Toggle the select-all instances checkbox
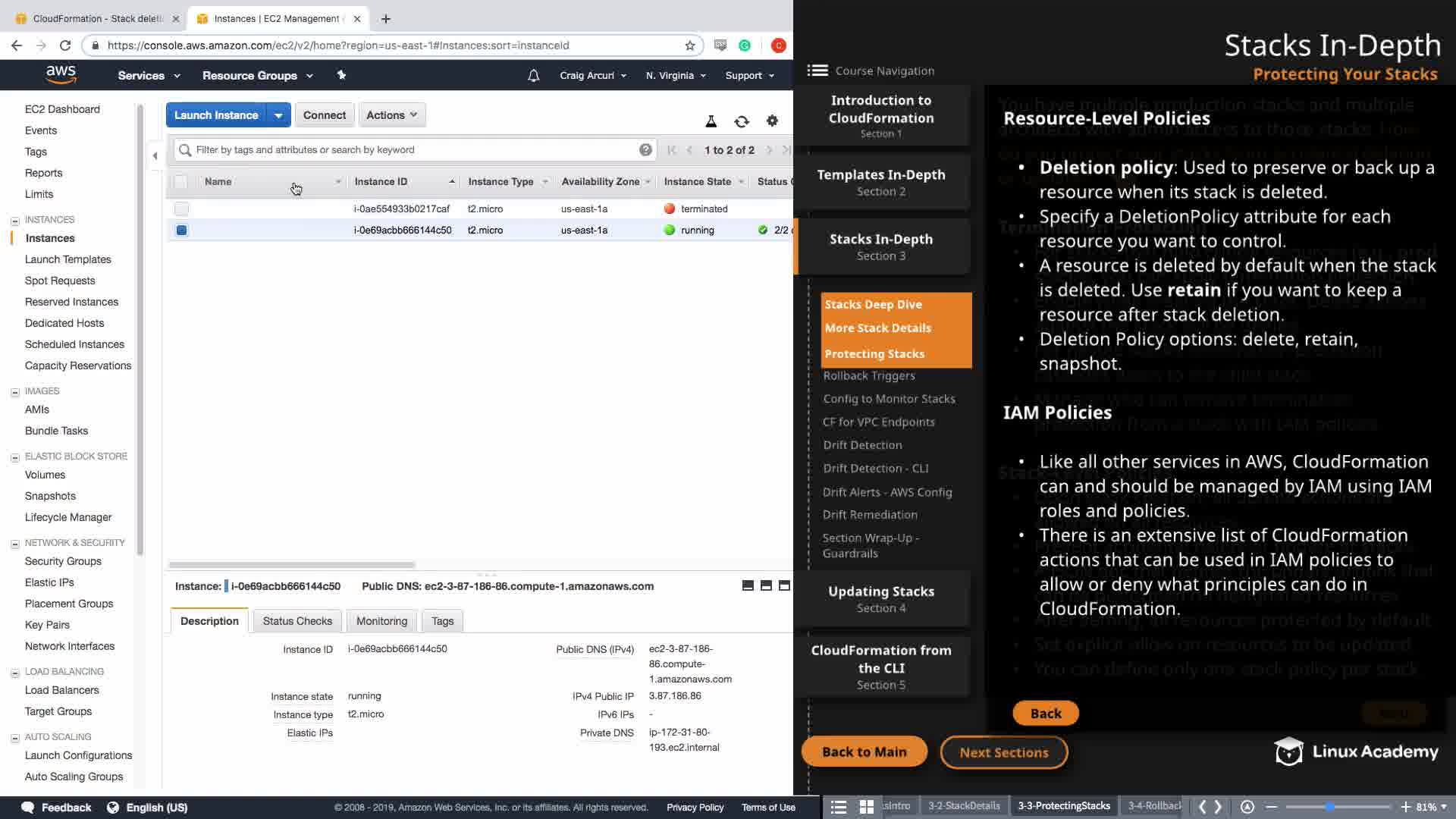This screenshot has height=819, width=1456. (x=180, y=182)
